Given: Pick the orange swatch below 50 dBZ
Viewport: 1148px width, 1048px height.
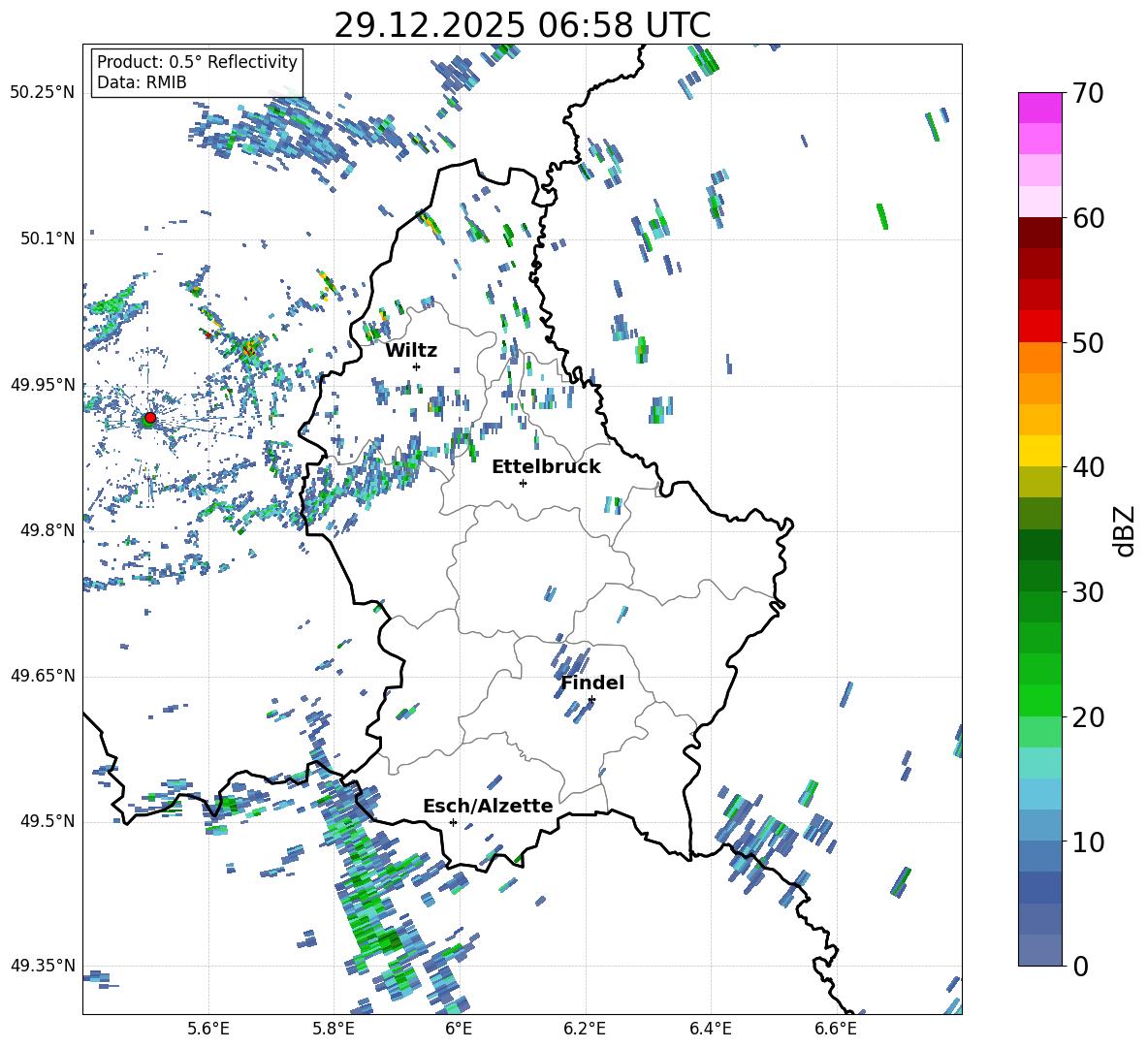Looking at the screenshot, I should (1039, 358).
